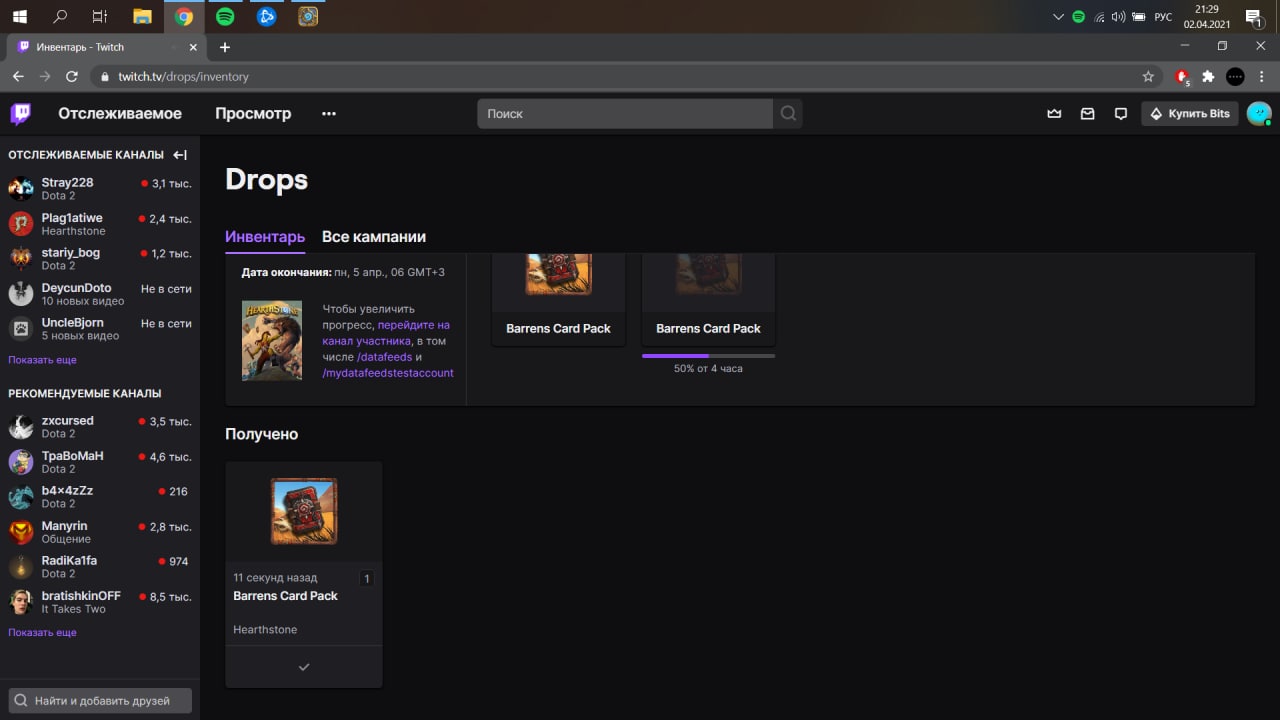Open notifications inbox icon
The width and height of the screenshot is (1280, 720).
(1087, 114)
